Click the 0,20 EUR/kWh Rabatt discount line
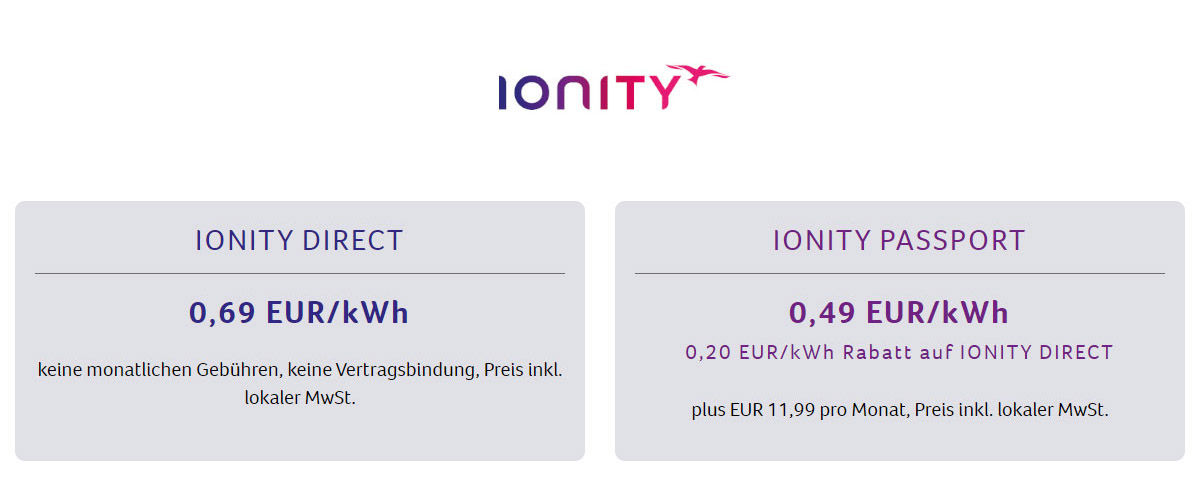The width and height of the screenshot is (1201, 494). point(899,352)
